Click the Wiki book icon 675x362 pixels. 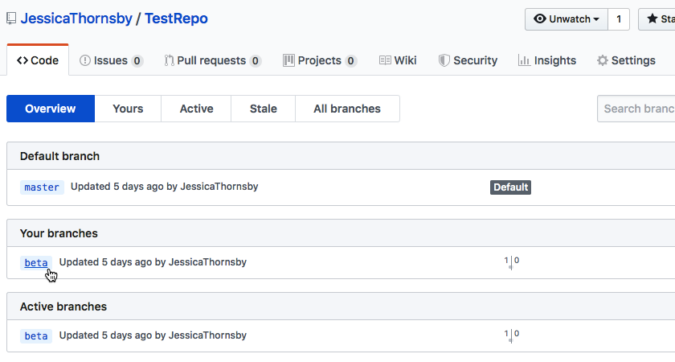[385, 60]
